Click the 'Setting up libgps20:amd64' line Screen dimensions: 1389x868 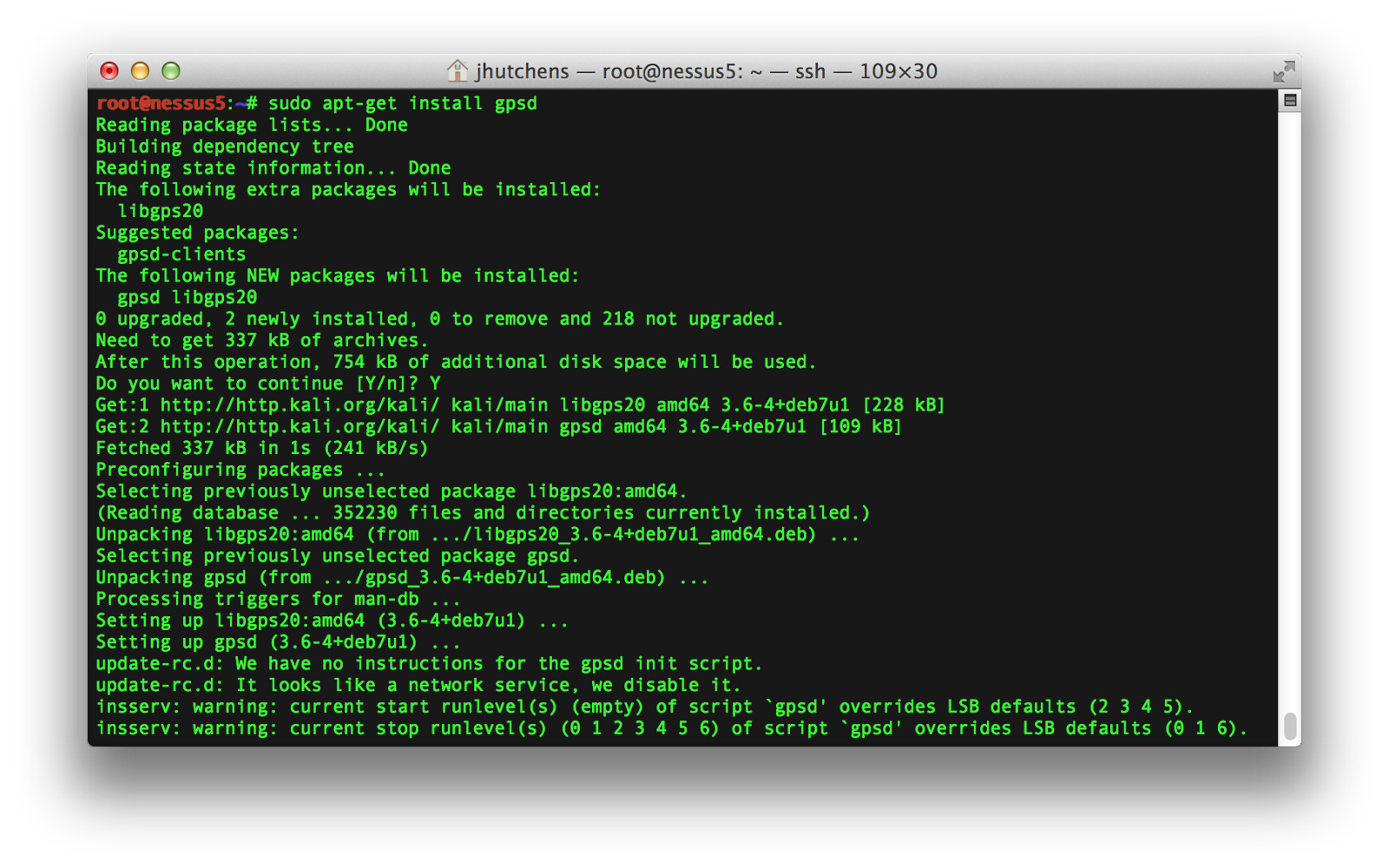(332, 621)
